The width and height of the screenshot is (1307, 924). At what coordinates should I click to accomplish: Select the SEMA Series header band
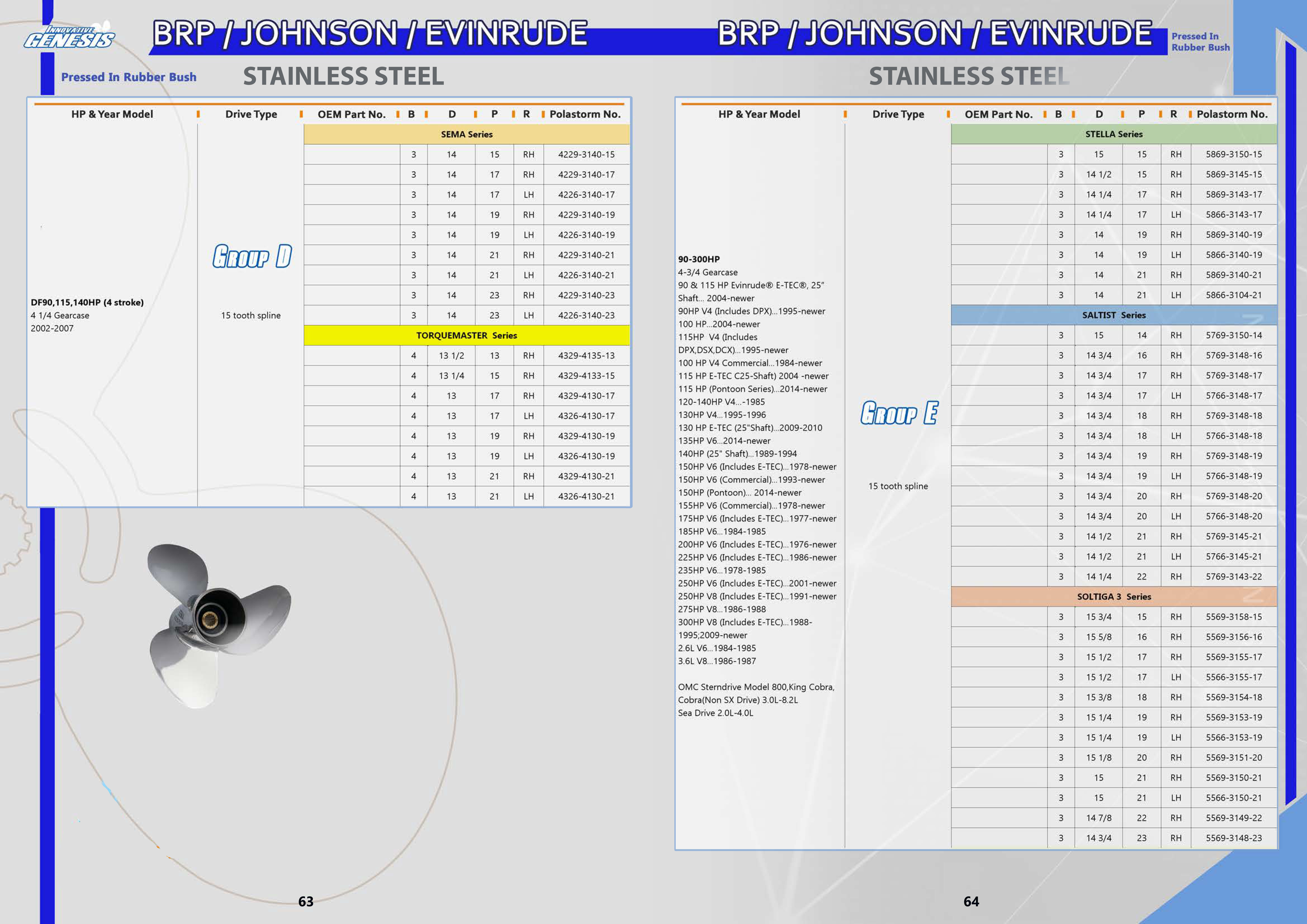click(467, 134)
